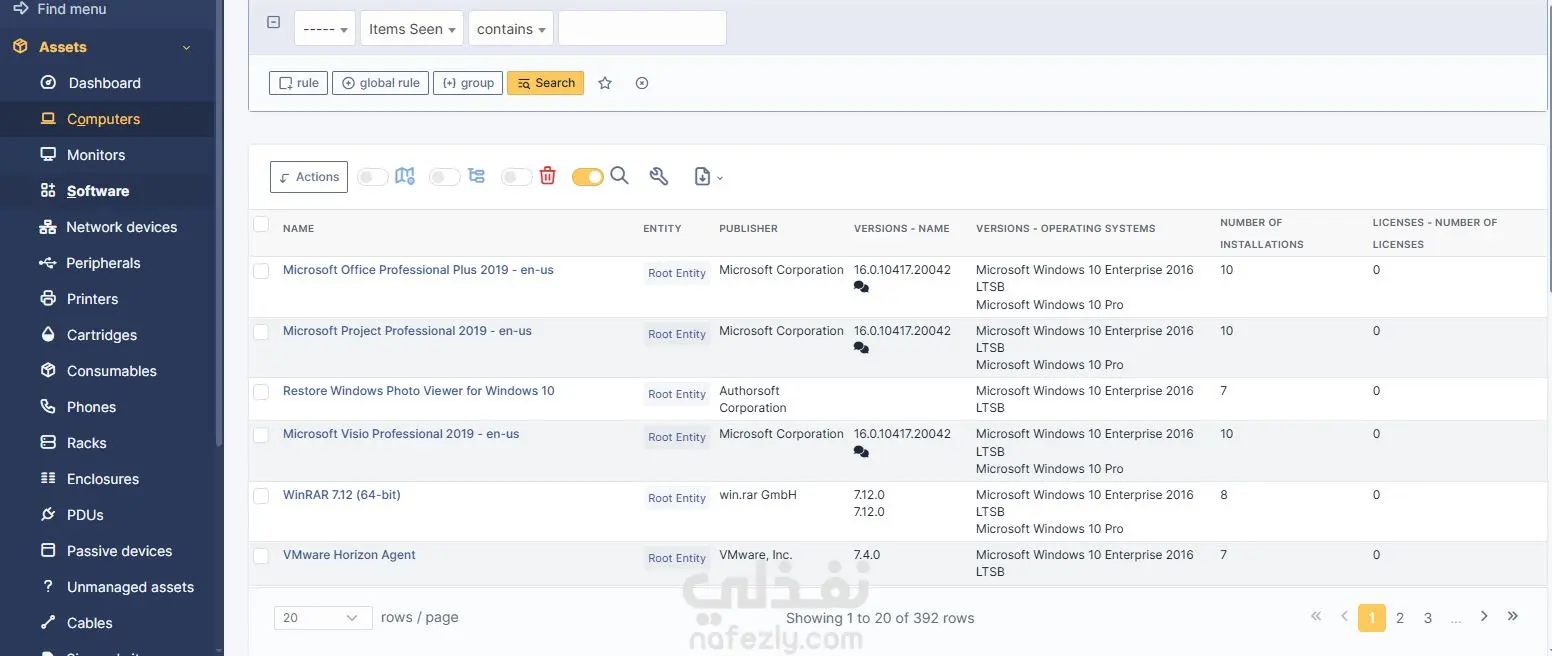Viewport: 1552px width, 656px height.
Task: Click the Cables icon in sidebar
Action: pyautogui.click(x=48, y=623)
